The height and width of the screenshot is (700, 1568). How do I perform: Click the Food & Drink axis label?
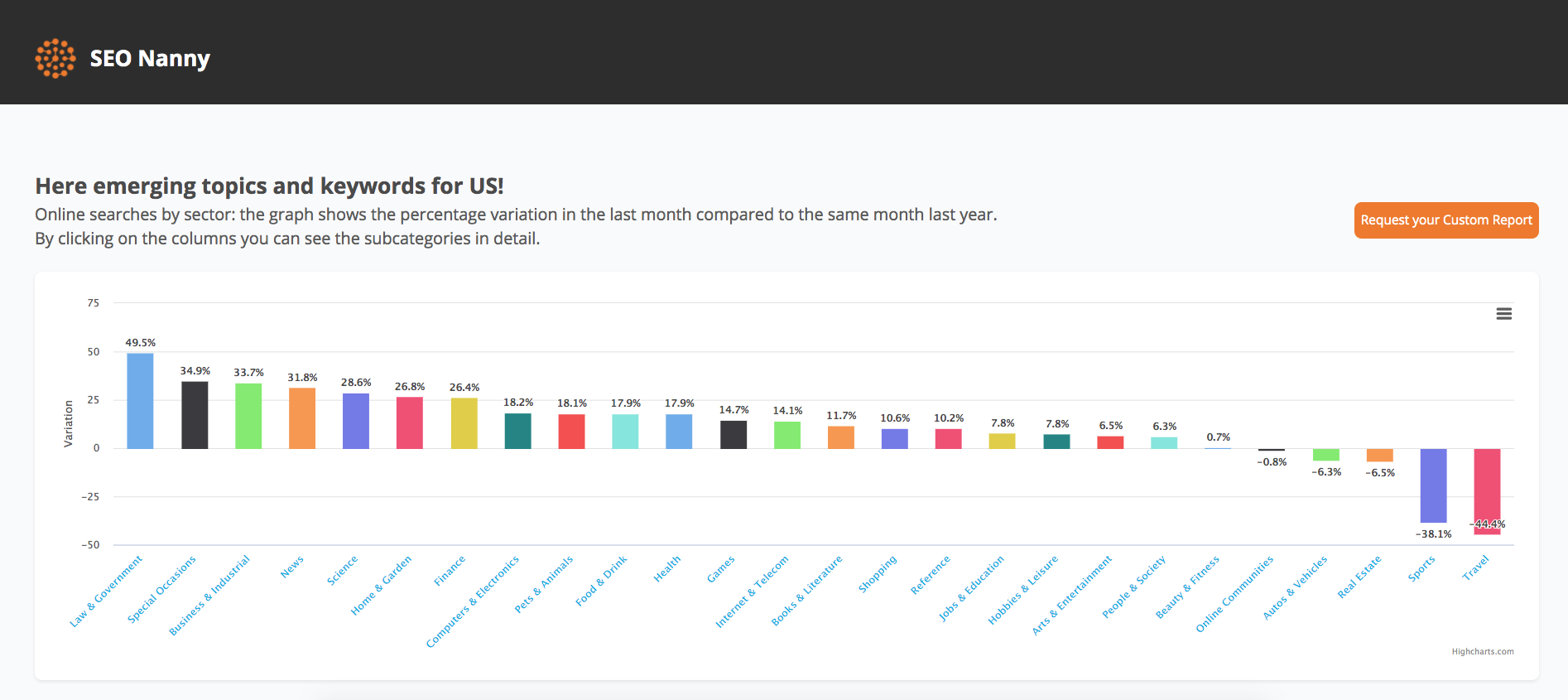pos(602,581)
